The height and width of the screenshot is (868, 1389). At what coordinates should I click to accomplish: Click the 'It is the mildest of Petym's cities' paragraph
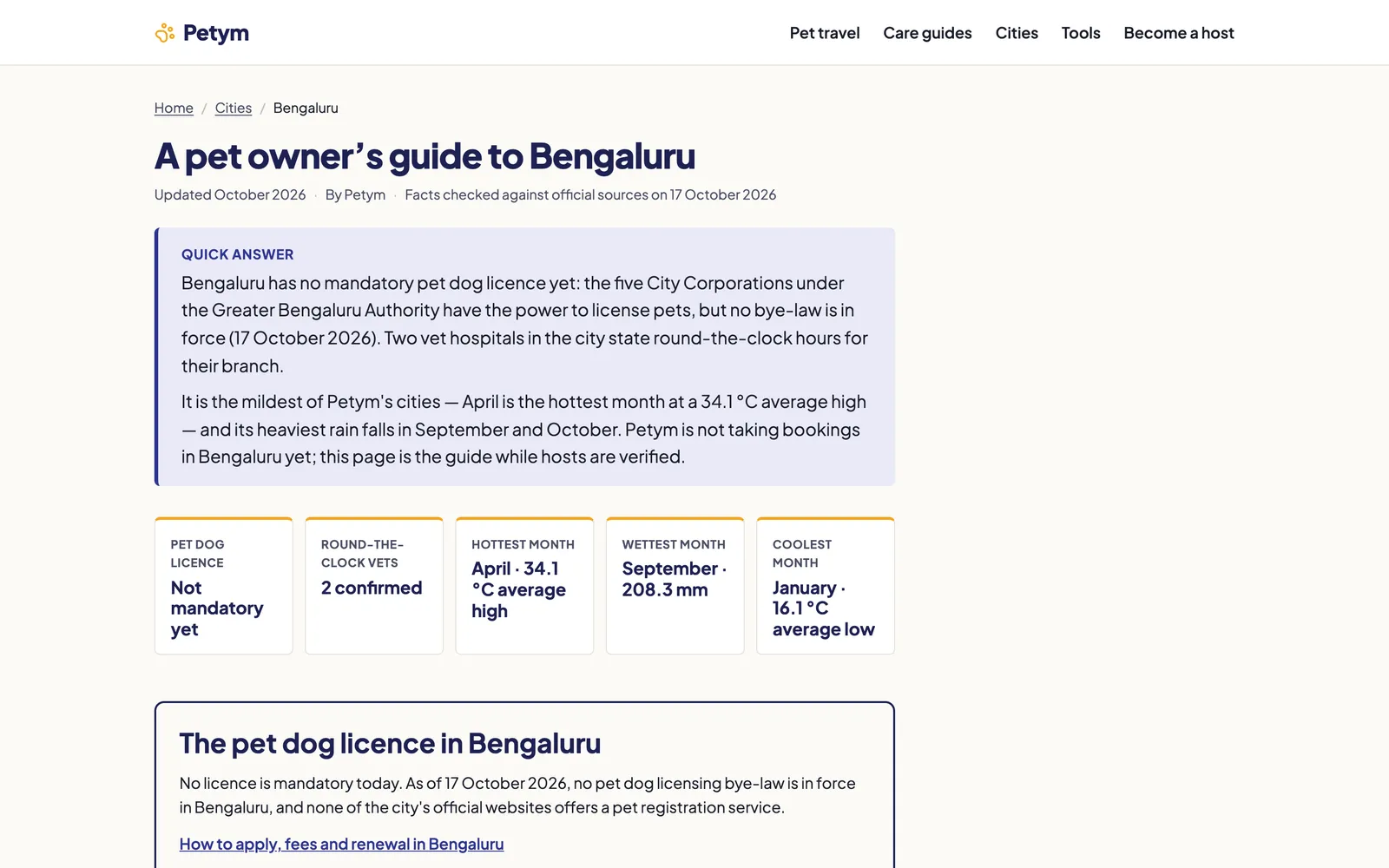pos(524,429)
